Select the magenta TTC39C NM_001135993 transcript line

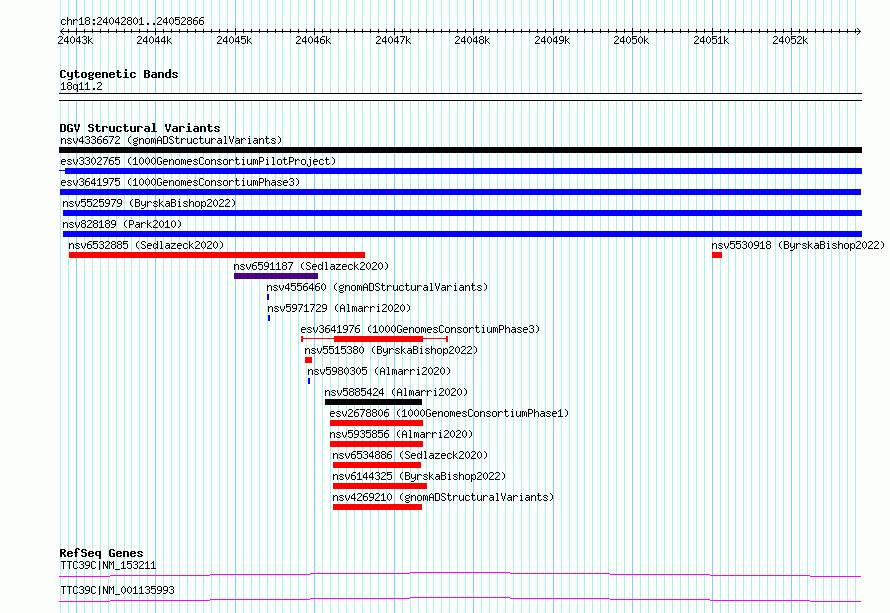click(460, 599)
